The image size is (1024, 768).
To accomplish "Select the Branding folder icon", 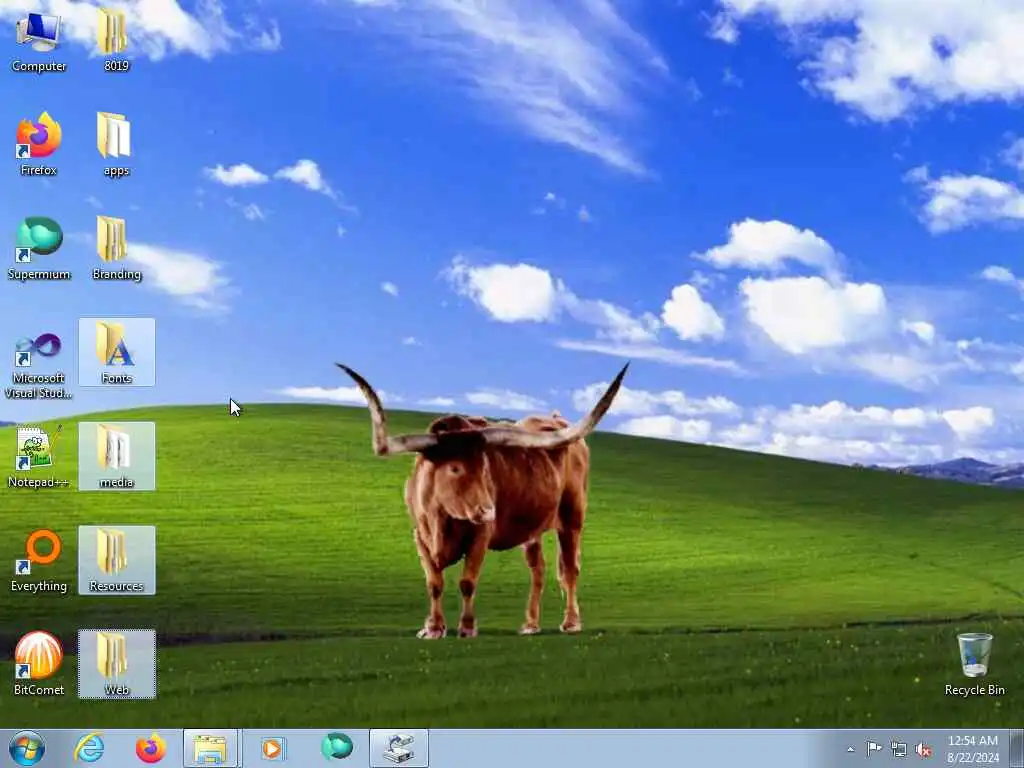I will (116, 248).
